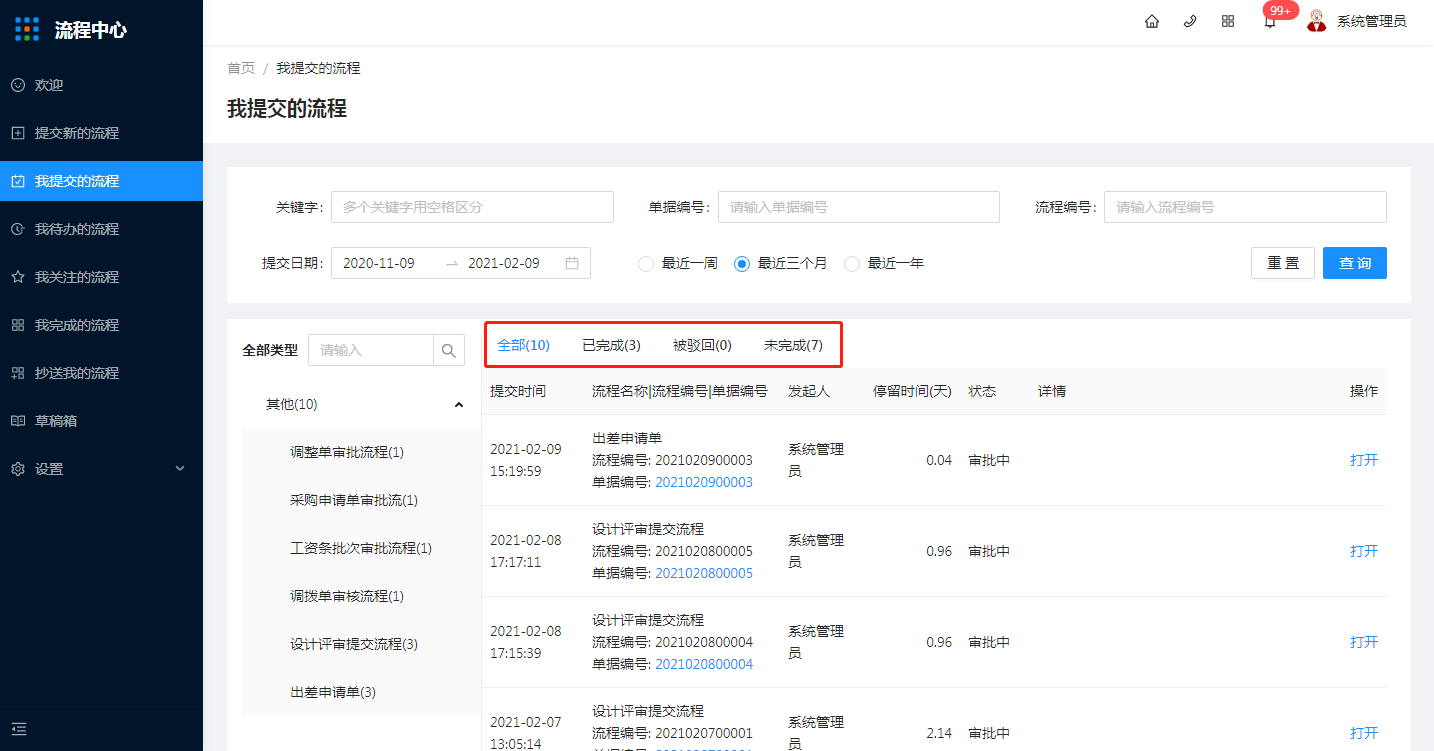Select 工资条批次审批流程(1) category
The image size is (1434, 751).
361,548
